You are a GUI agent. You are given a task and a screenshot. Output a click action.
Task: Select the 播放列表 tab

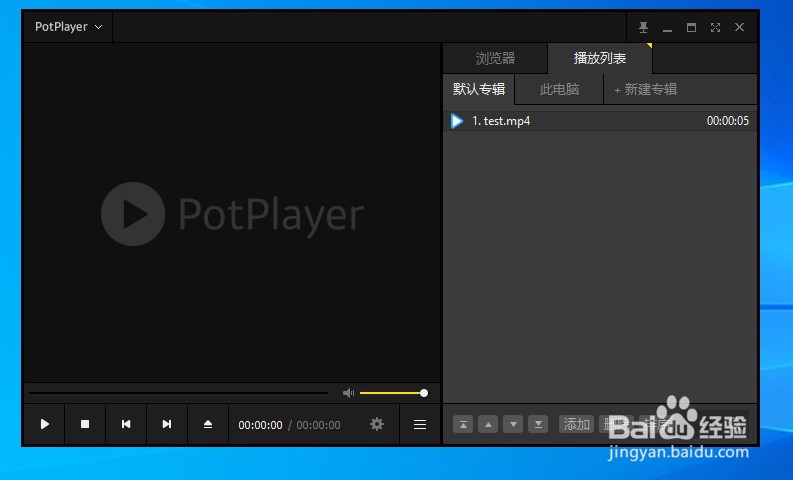pyautogui.click(x=600, y=58)
